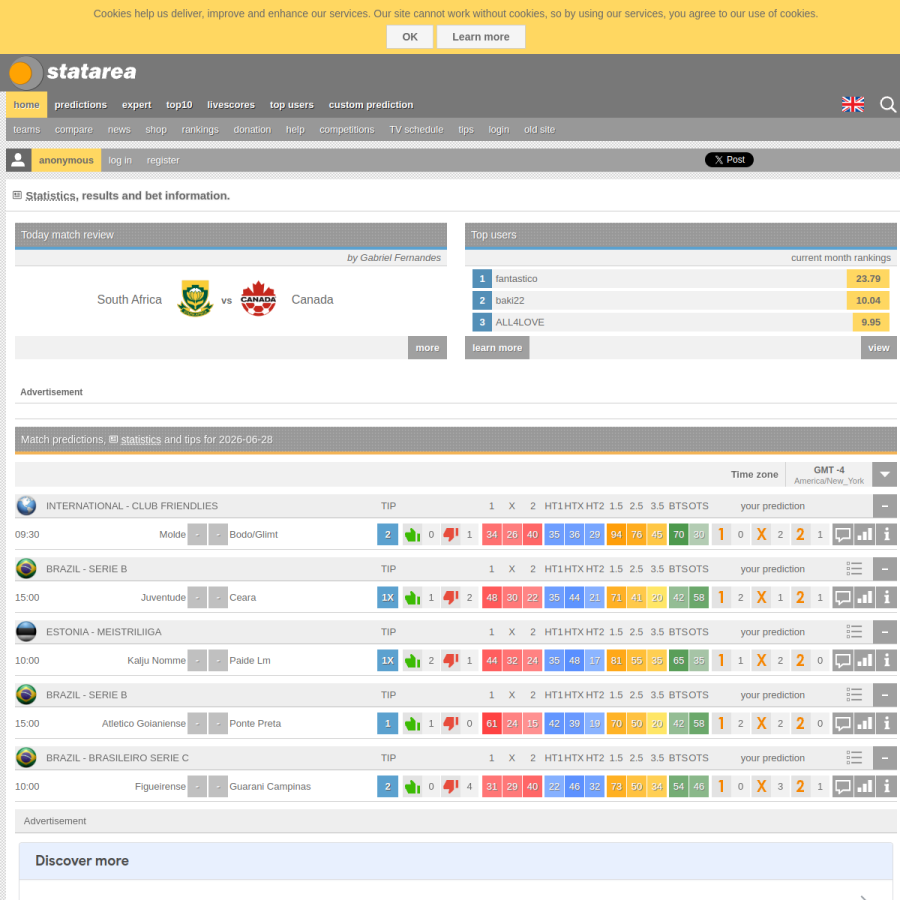Select prediction X for Atletico Goianiense match
900x900 pixels.
pyautogui.click(x=761, y=724)
